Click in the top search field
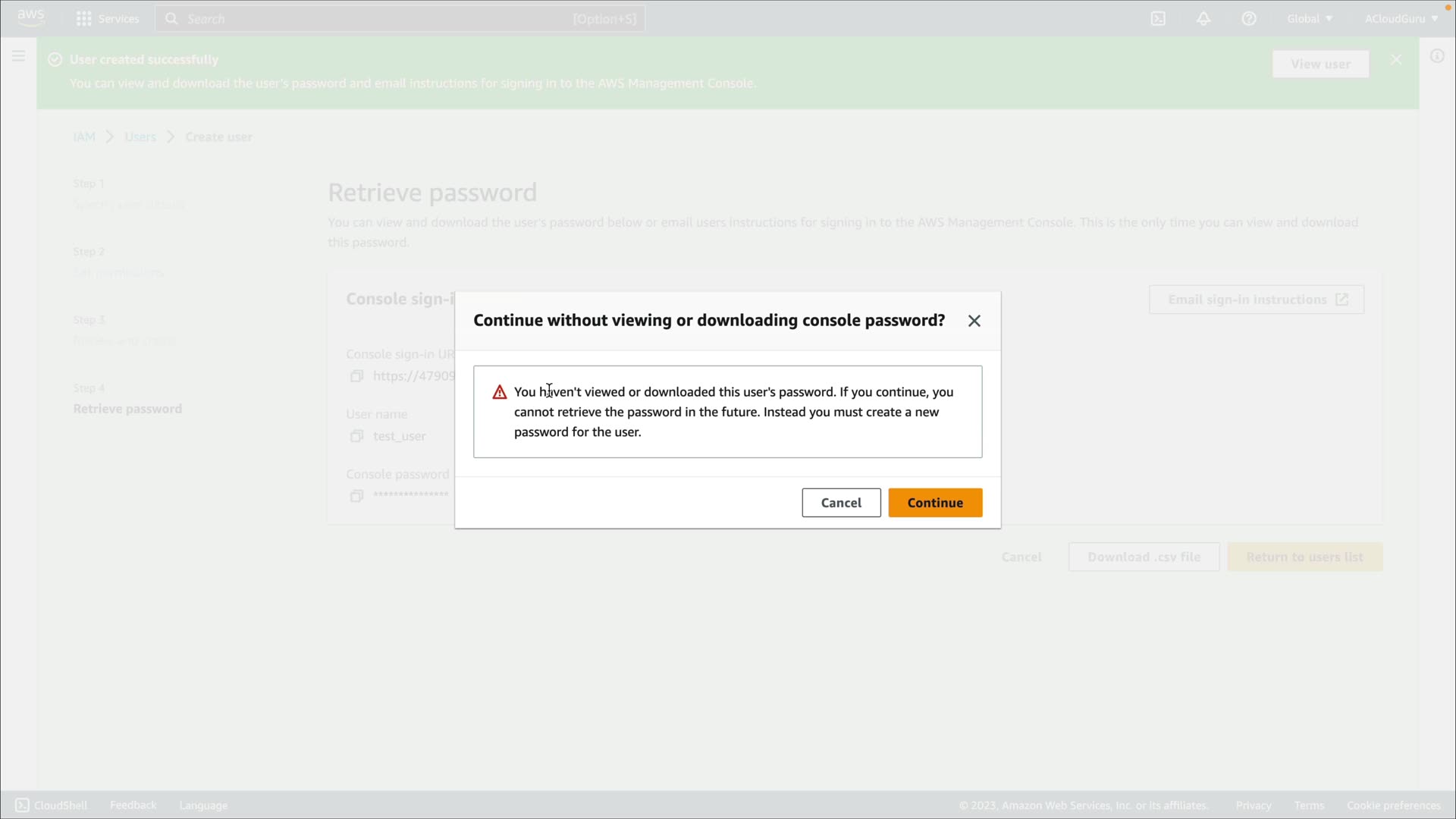1456x819 pixels. pos(379,18)
